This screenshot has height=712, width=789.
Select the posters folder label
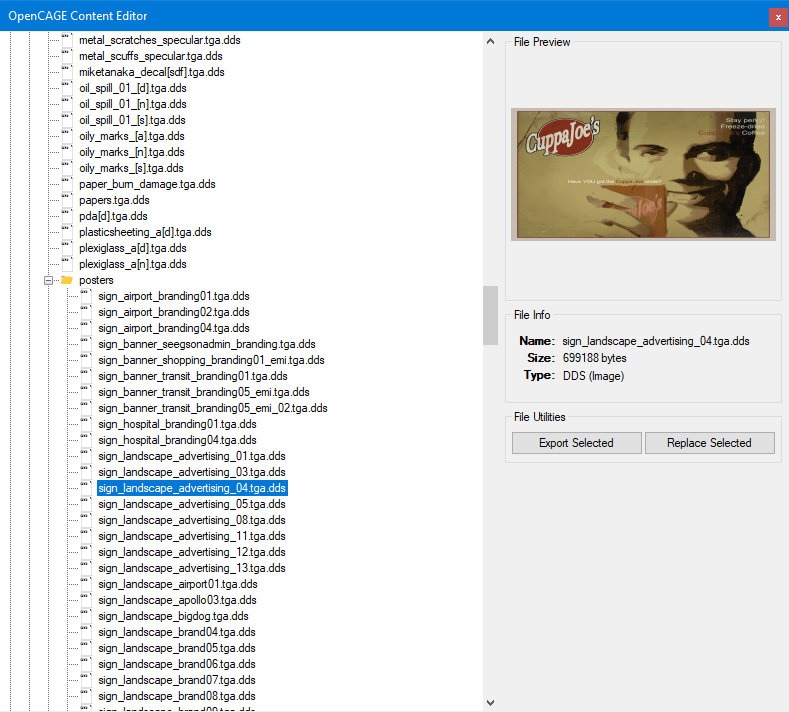tap(96, 280)
